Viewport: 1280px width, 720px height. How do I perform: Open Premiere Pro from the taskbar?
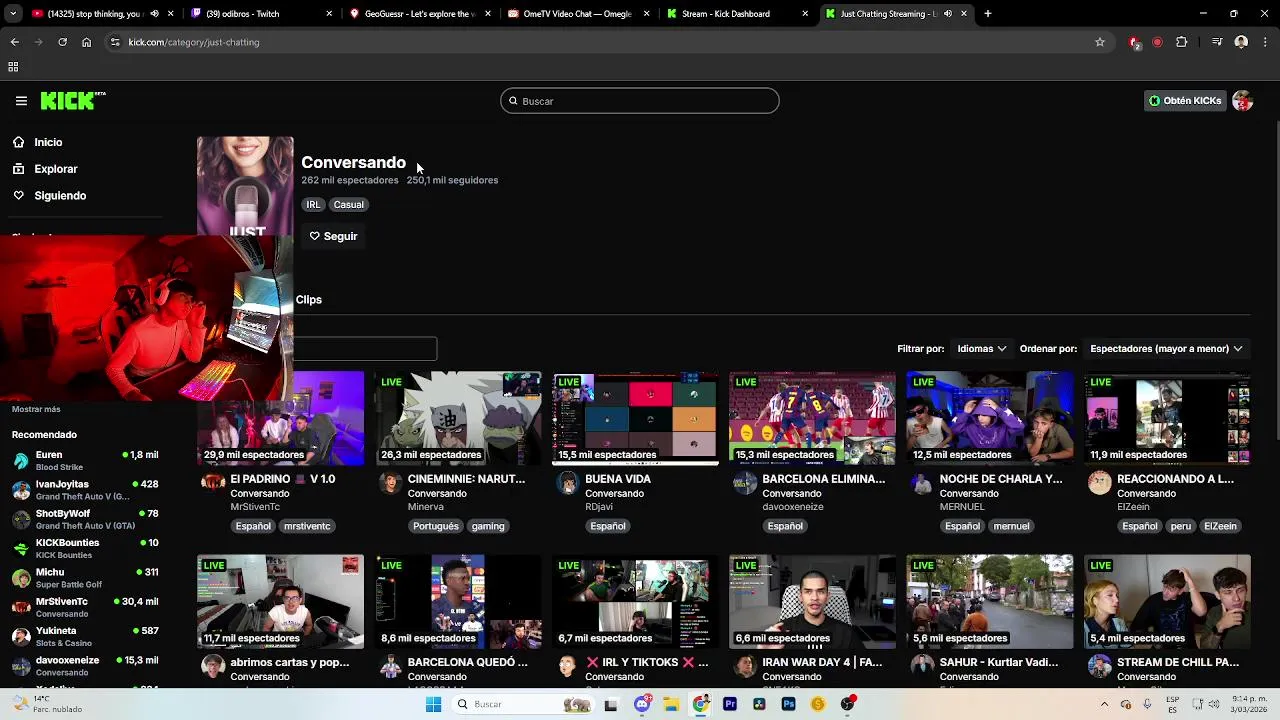coord(730,704)
